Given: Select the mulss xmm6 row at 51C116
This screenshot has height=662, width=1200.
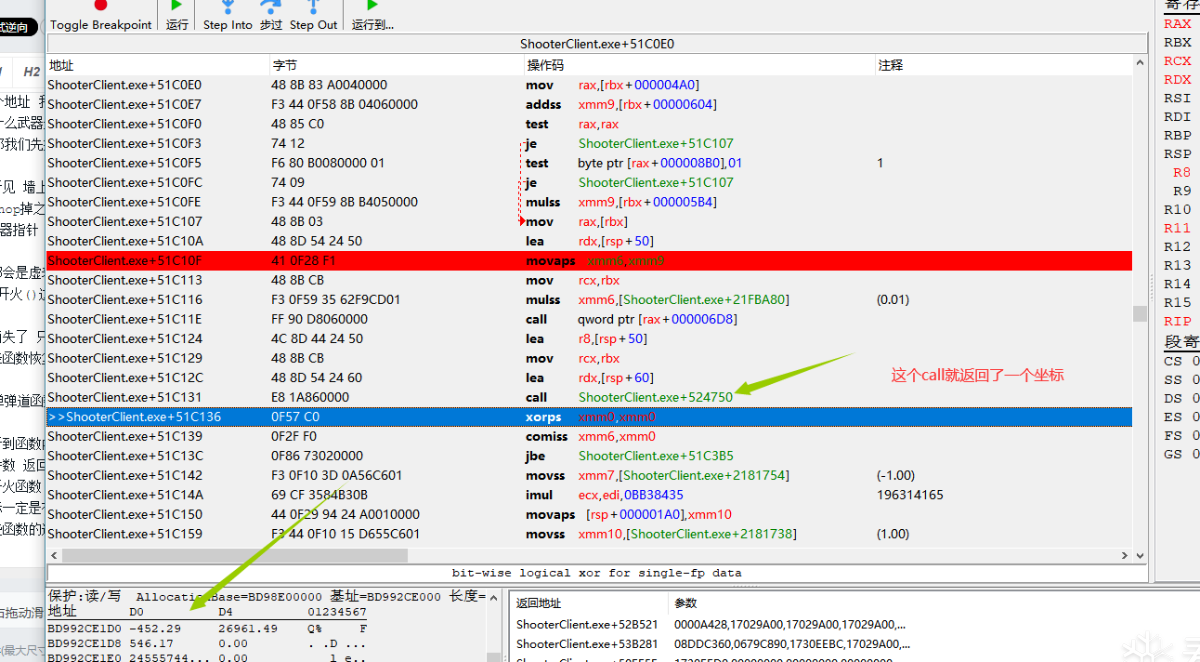Looking at the screenshot, I should click(x=589, y=299).
